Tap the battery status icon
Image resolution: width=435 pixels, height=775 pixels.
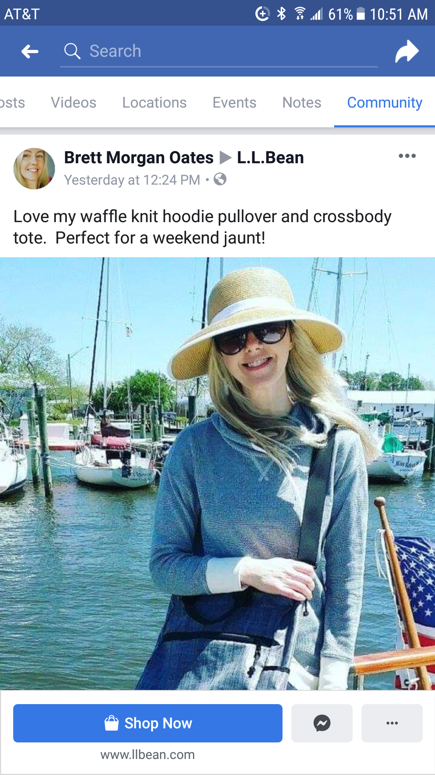coord(360,14)
